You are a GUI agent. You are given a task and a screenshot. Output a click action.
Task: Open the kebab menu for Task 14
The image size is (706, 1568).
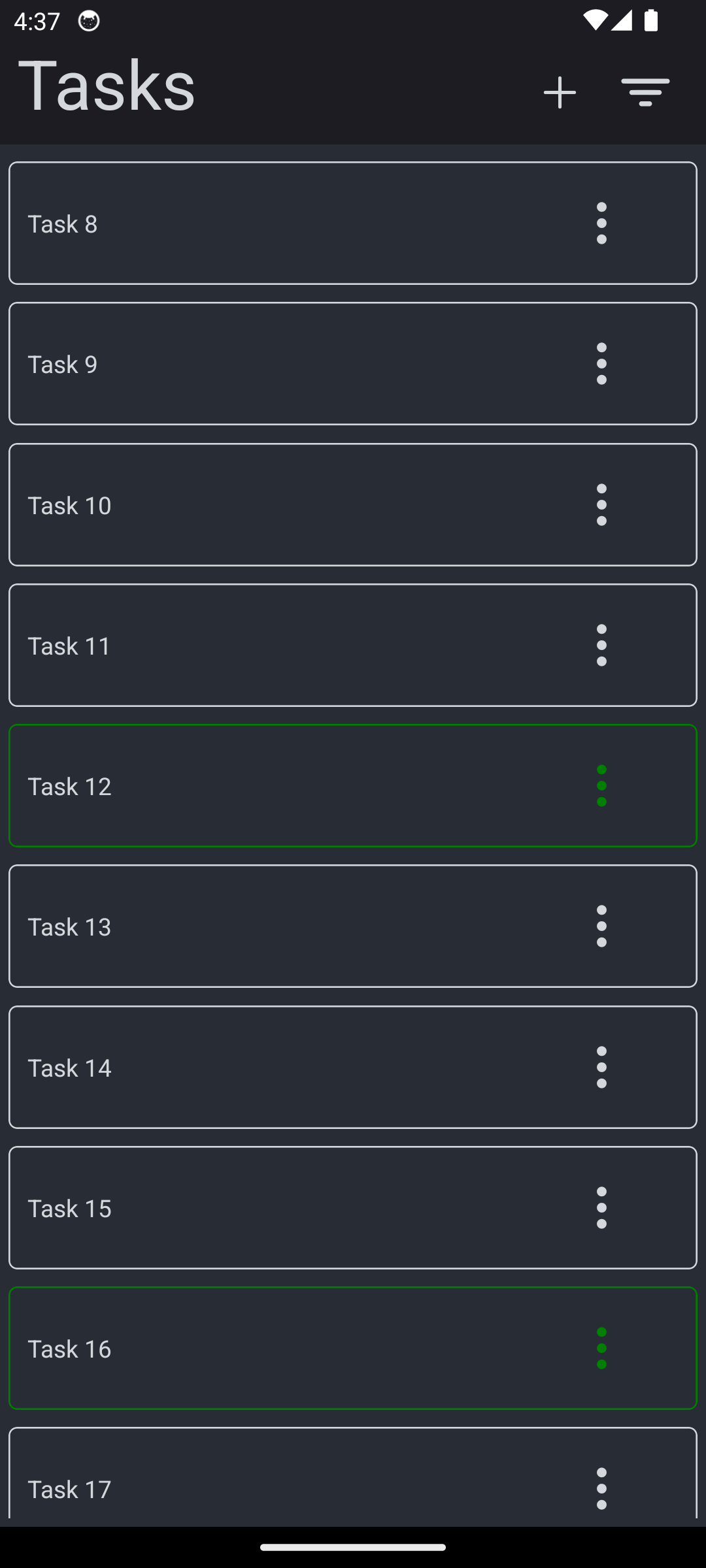pos(601,1068)
